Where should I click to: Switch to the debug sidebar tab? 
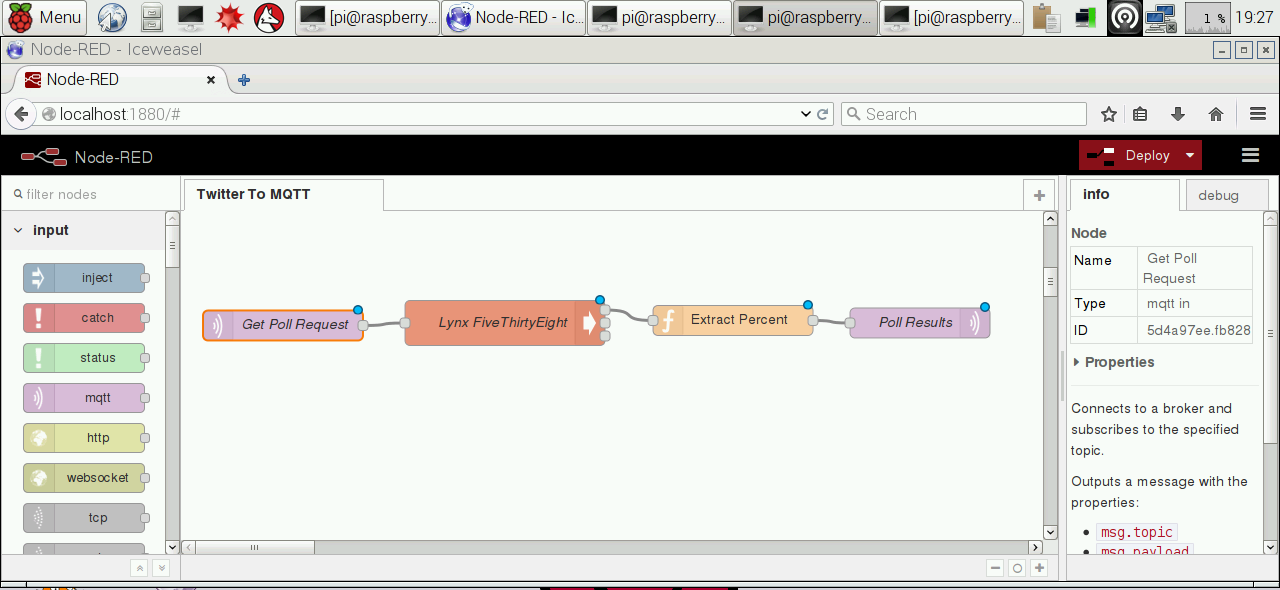[1226, 196]
